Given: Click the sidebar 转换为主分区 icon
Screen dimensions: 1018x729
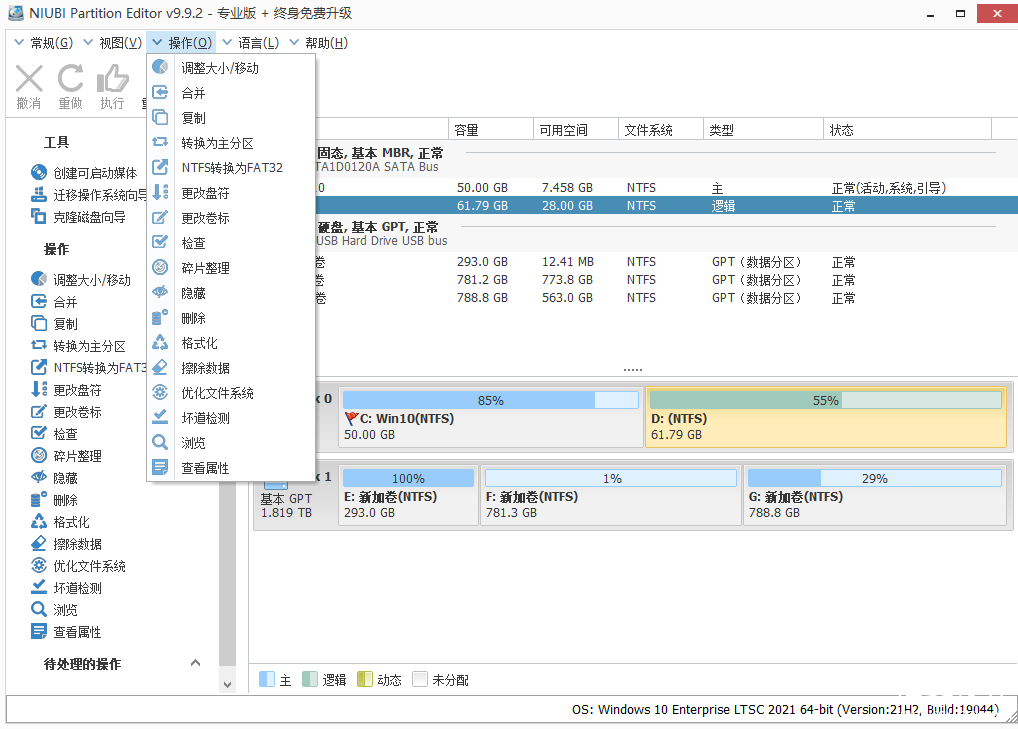Looking at the screenshot, I should coord(39,345).
